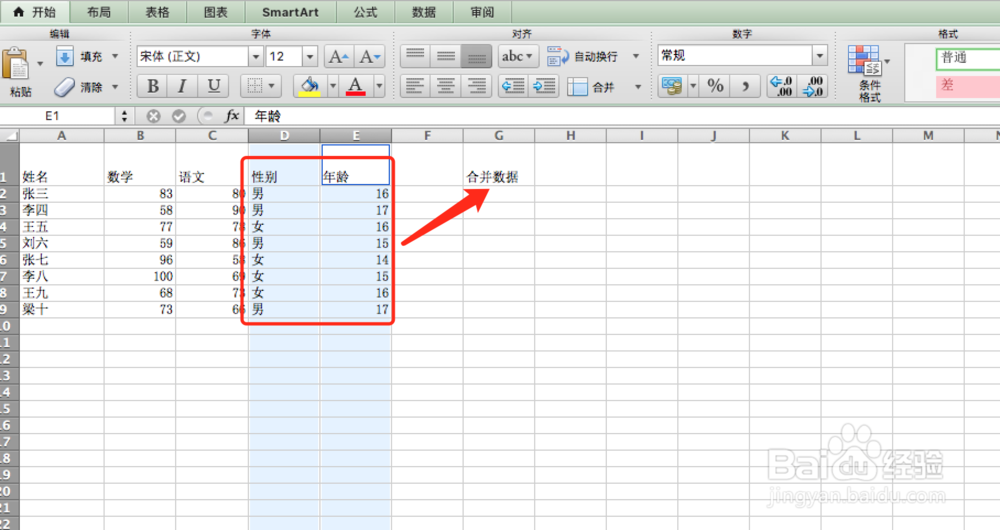
Task: Switch to the 表格 tab
Action: (158, 12)
